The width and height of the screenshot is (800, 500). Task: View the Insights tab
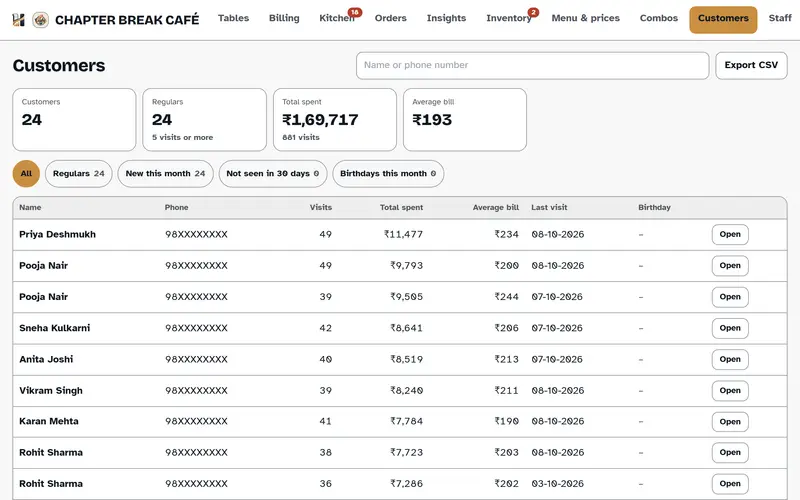pos(446,18)
